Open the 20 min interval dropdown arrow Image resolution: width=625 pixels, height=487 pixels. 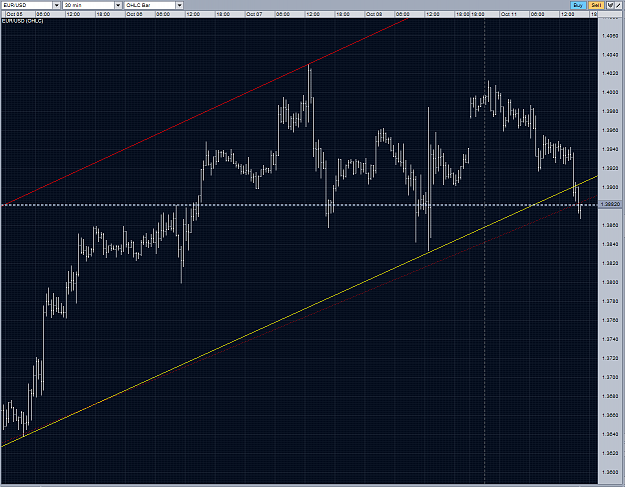tap(118, 5)
